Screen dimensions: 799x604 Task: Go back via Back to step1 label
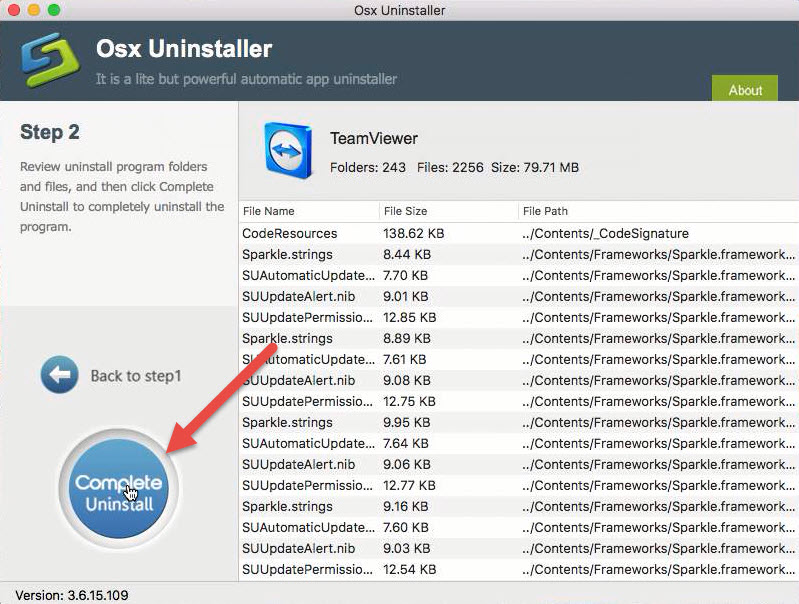[136, 376]
